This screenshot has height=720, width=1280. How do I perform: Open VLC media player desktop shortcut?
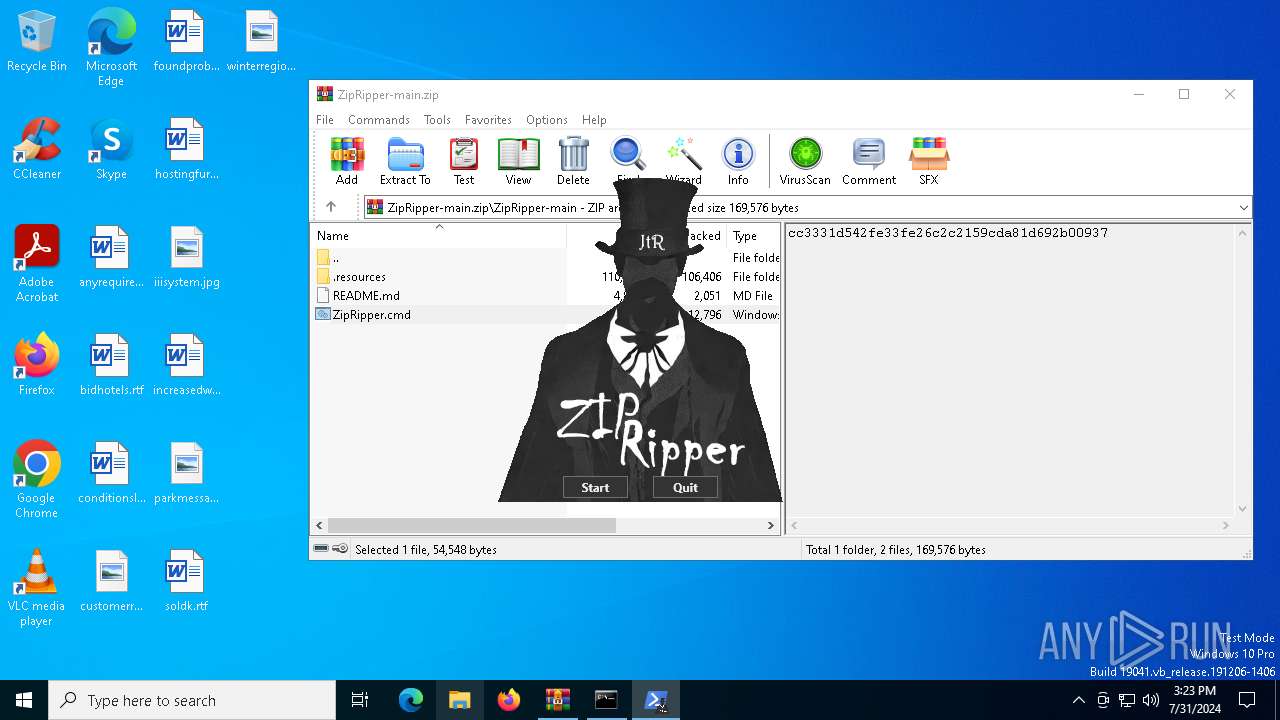(x=37, y=588)
